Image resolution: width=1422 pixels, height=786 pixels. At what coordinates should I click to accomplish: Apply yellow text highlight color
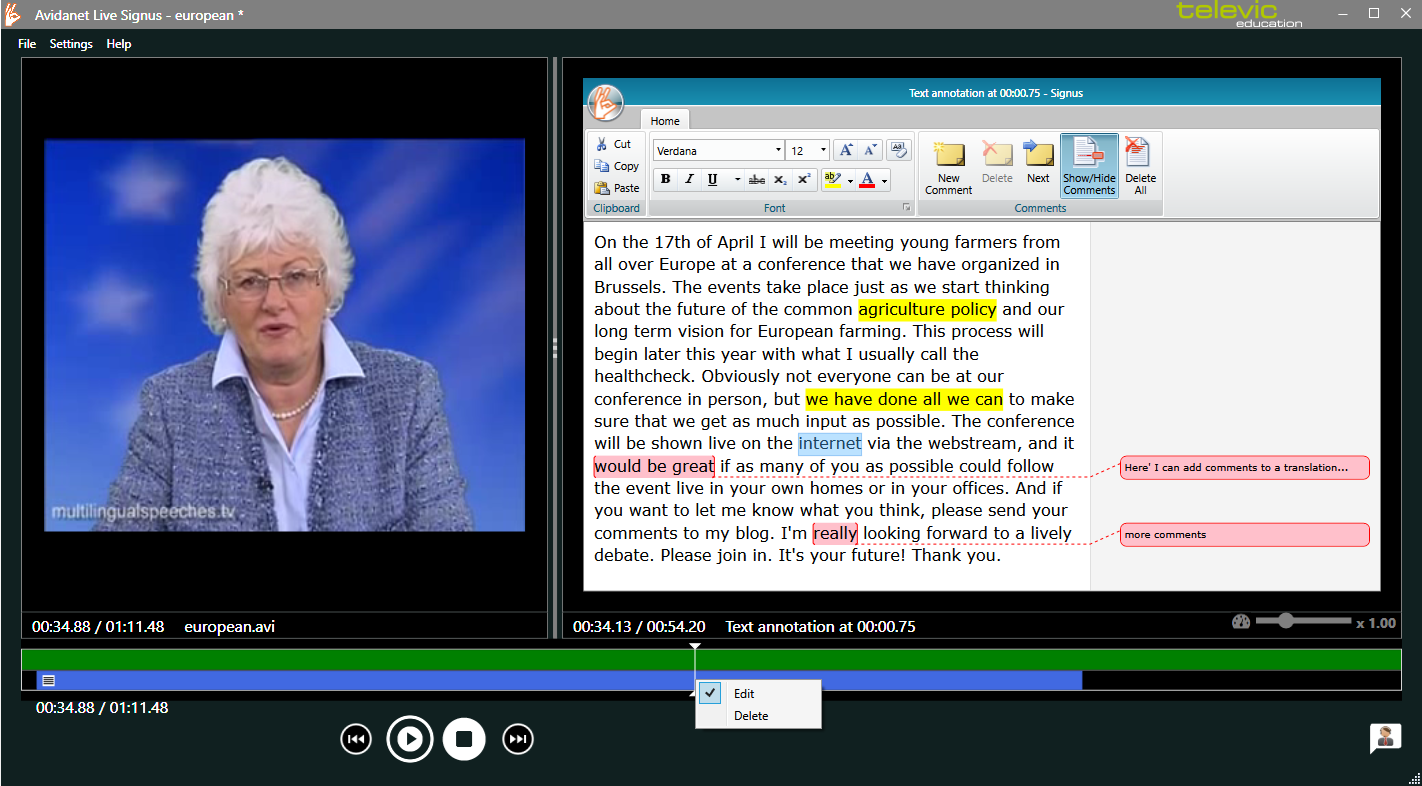click(x=832, y=180)
